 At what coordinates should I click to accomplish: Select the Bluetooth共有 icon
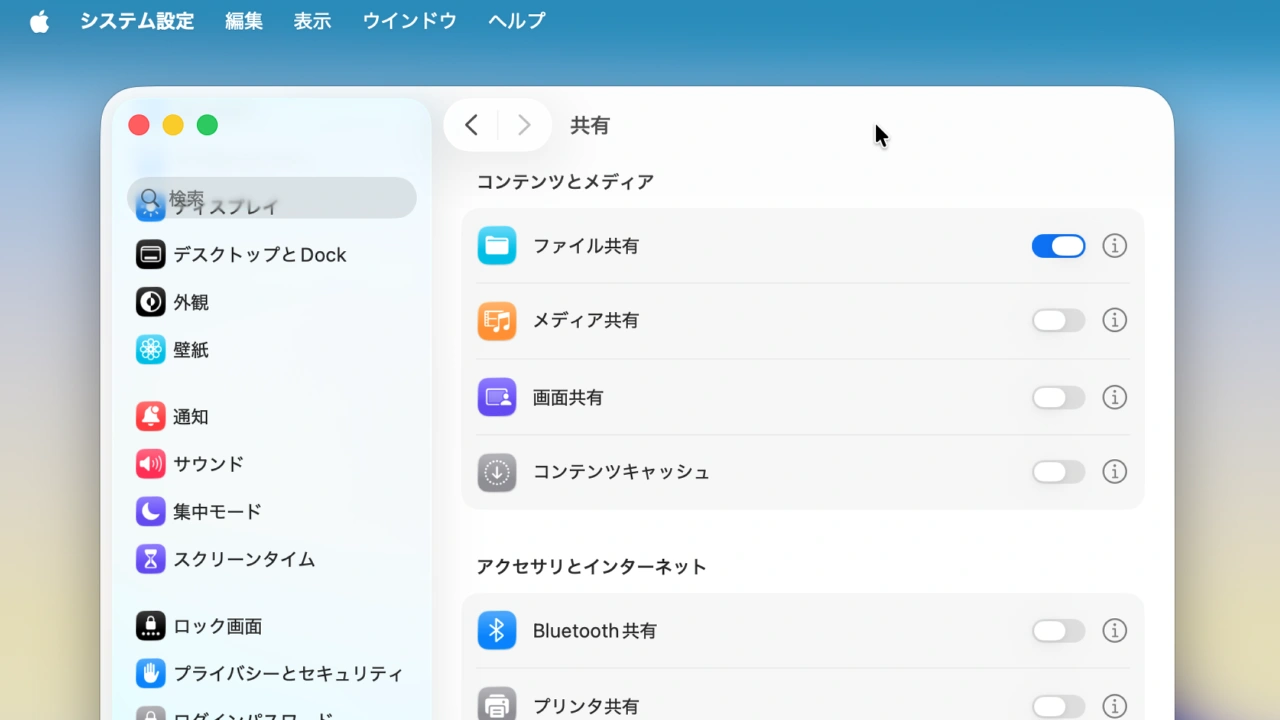[x=497, y=630]
